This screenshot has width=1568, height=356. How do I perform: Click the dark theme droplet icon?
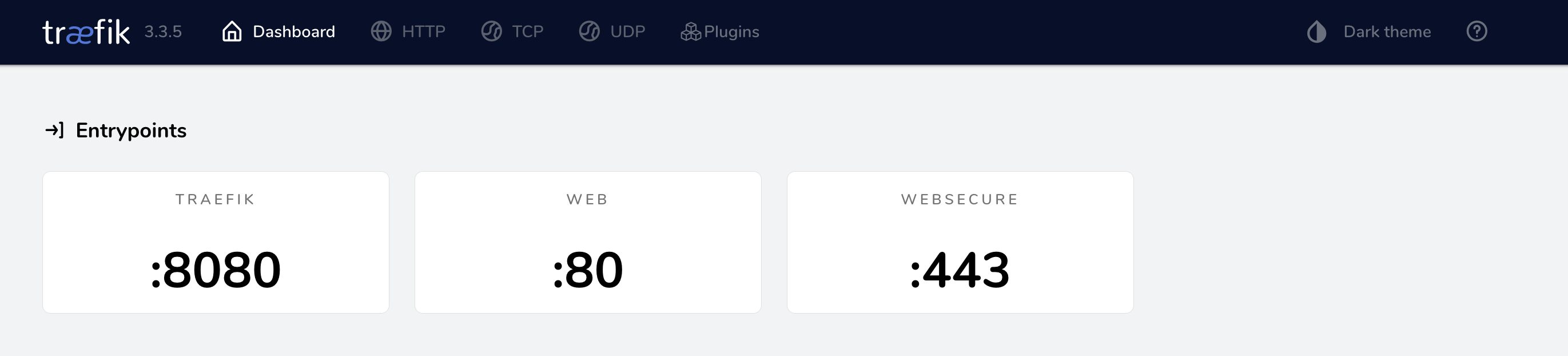pyautogui.click(x=1316, y=31)
